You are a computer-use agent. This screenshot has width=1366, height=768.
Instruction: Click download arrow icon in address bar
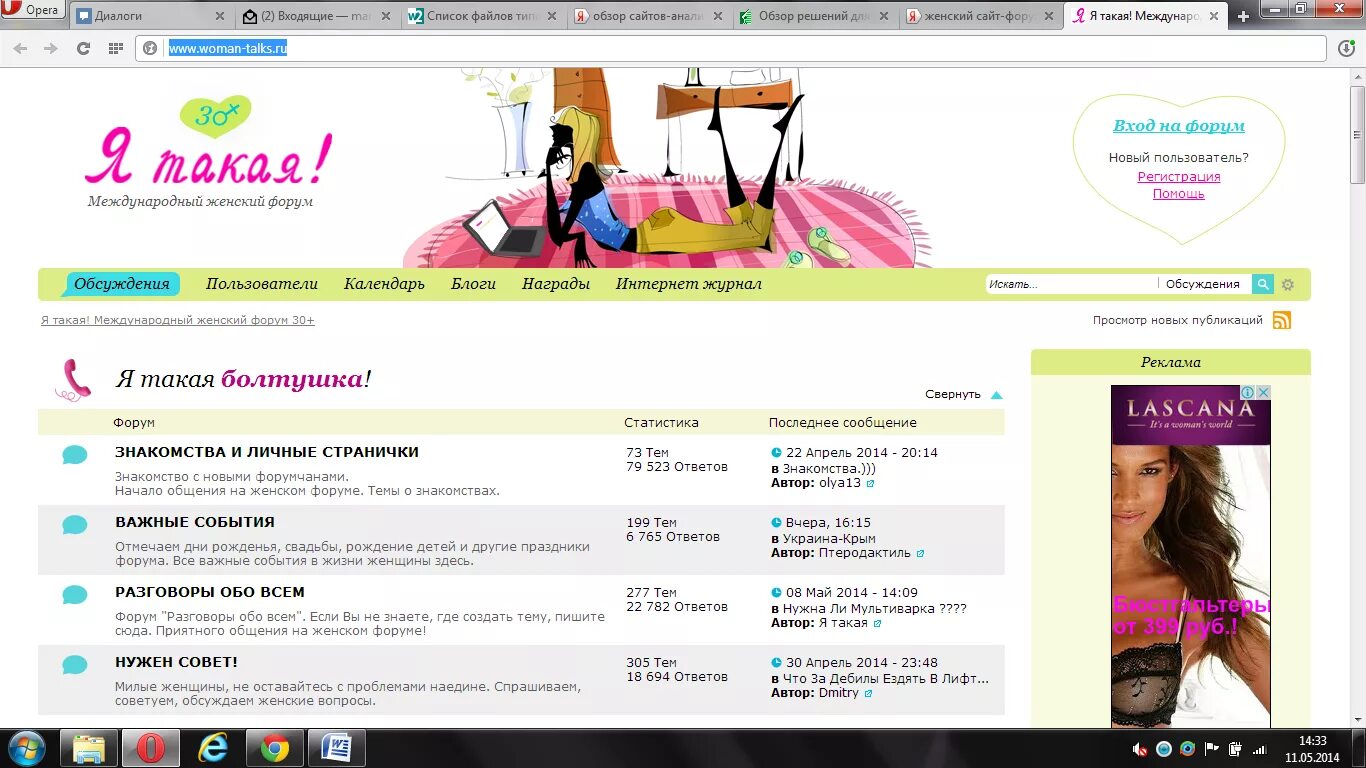coord(1346,48)
